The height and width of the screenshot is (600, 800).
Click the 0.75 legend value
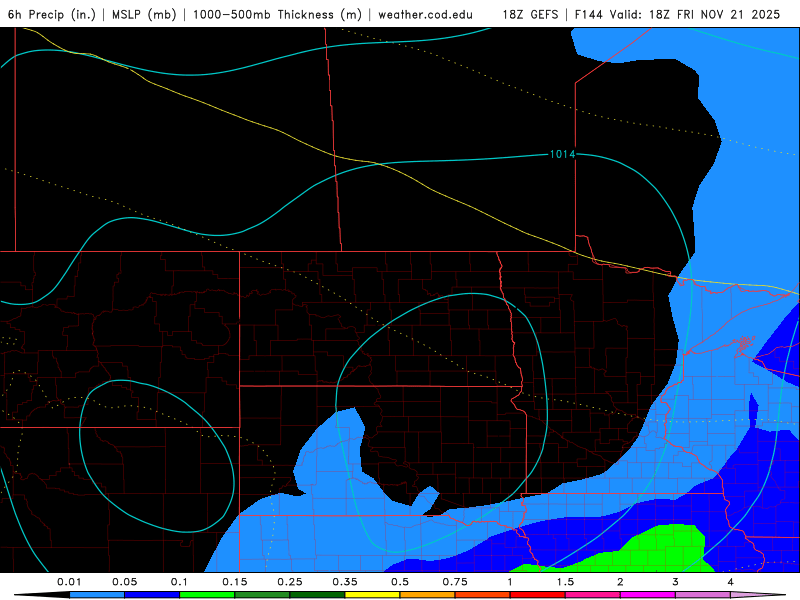(455, 582)
